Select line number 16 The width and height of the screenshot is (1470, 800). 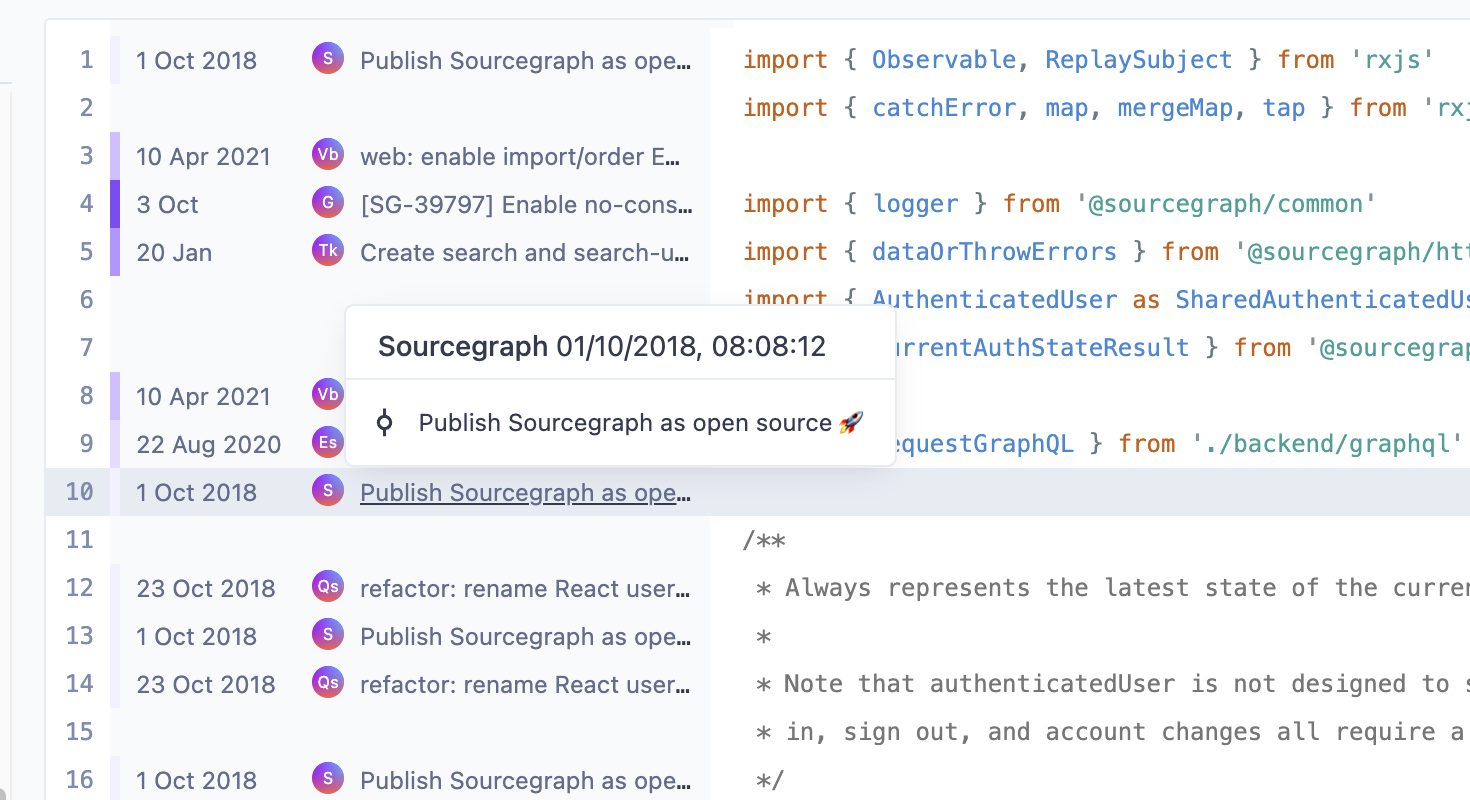pos(79,780)
